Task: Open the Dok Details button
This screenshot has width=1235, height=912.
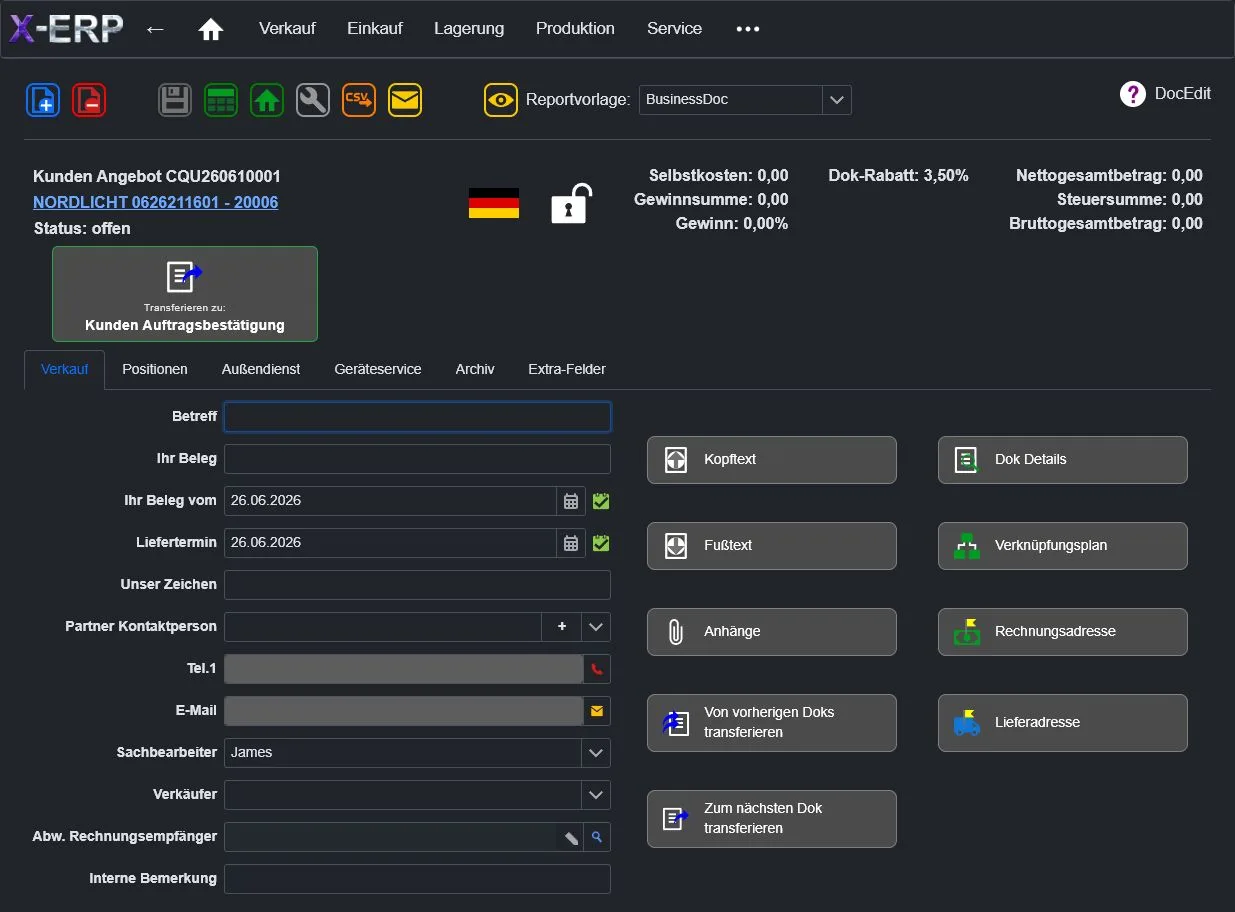Action: coord(1063,460)
